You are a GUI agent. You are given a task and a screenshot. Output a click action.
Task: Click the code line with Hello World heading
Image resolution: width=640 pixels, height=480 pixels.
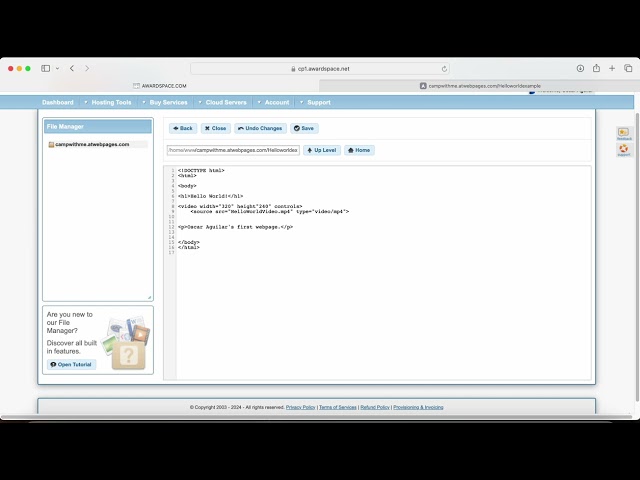pyautogui.click(x=211, y=196)
